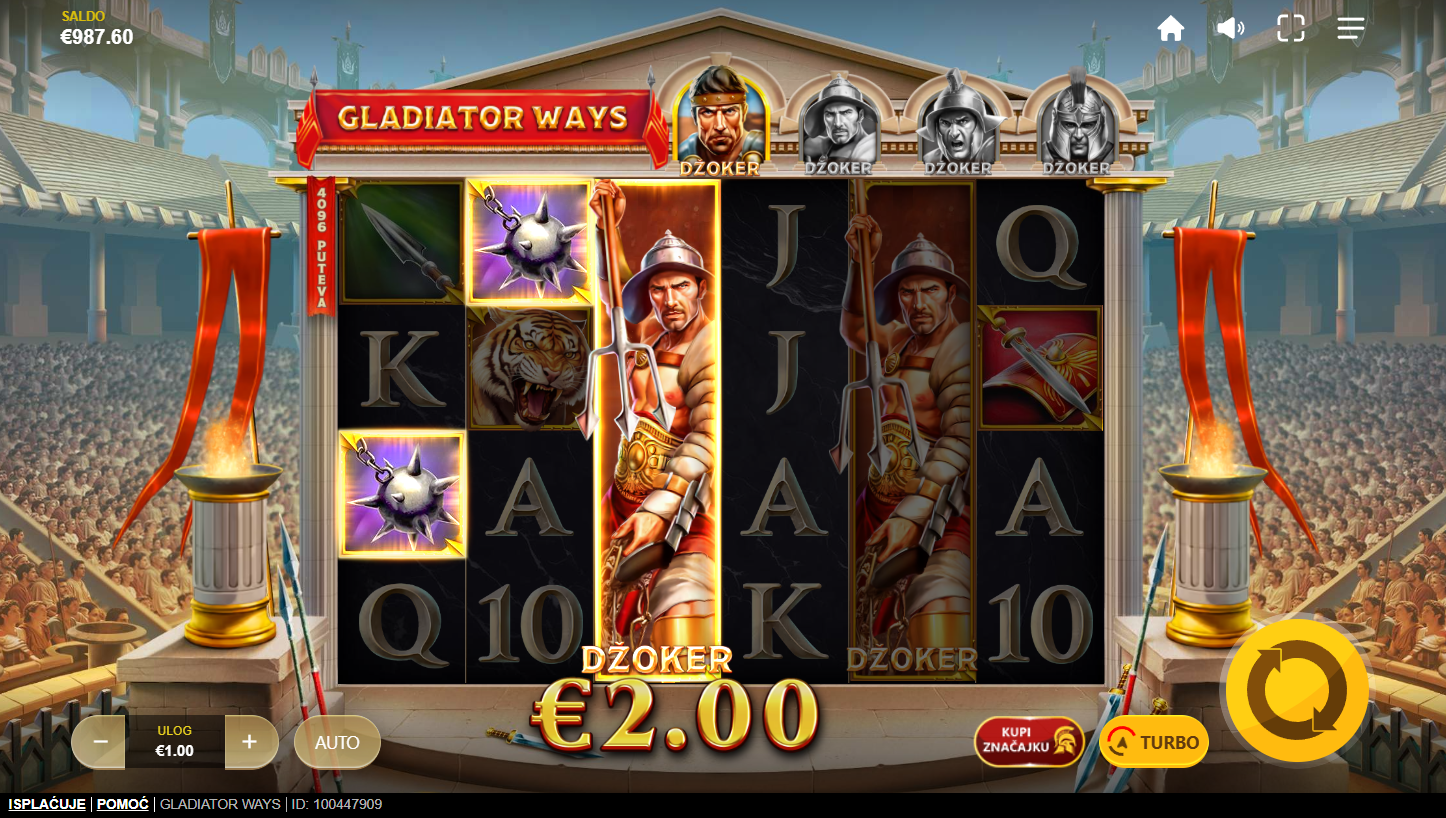Toggle fullscreen mode

point(1291,28)
